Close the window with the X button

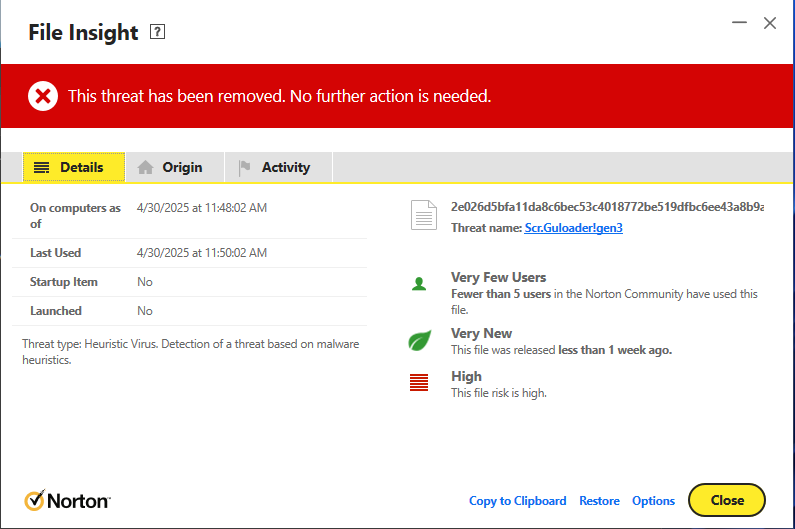pyautogui.click(x=770, y=23)
